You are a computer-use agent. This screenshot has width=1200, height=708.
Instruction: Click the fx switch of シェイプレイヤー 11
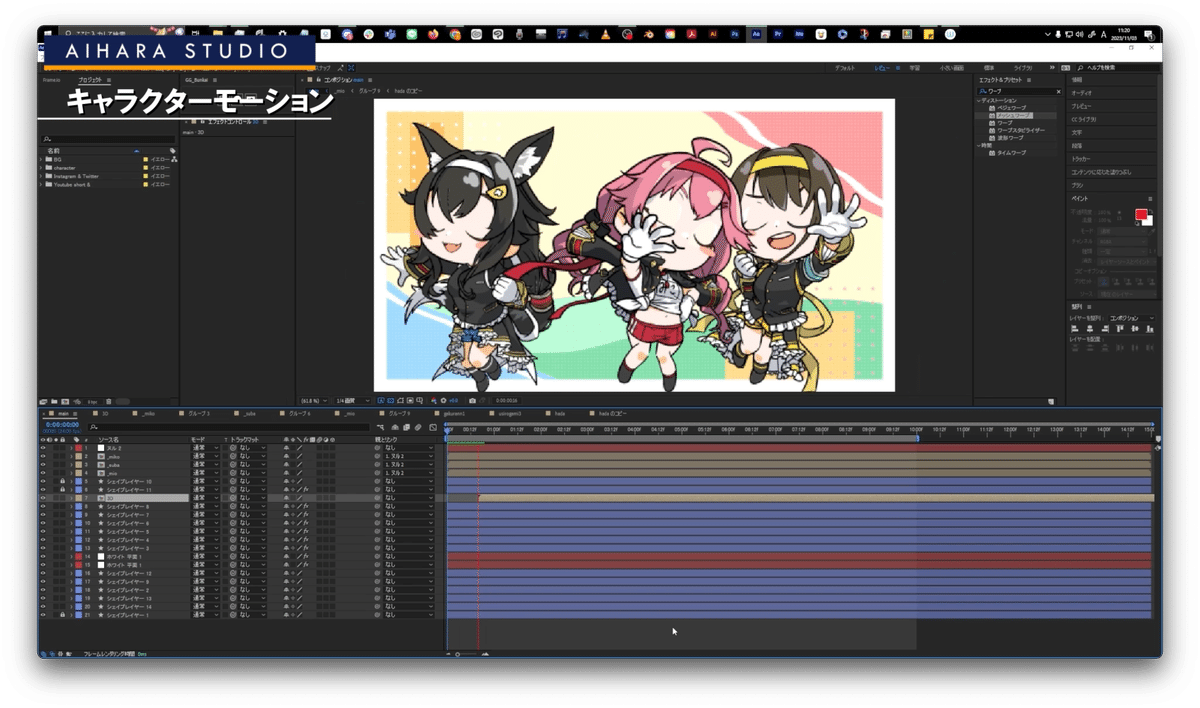click(306, 490)
